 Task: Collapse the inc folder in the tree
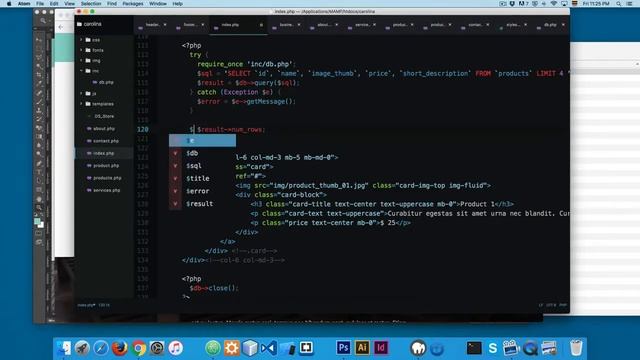pyautogui.click(x=81, y=71)
